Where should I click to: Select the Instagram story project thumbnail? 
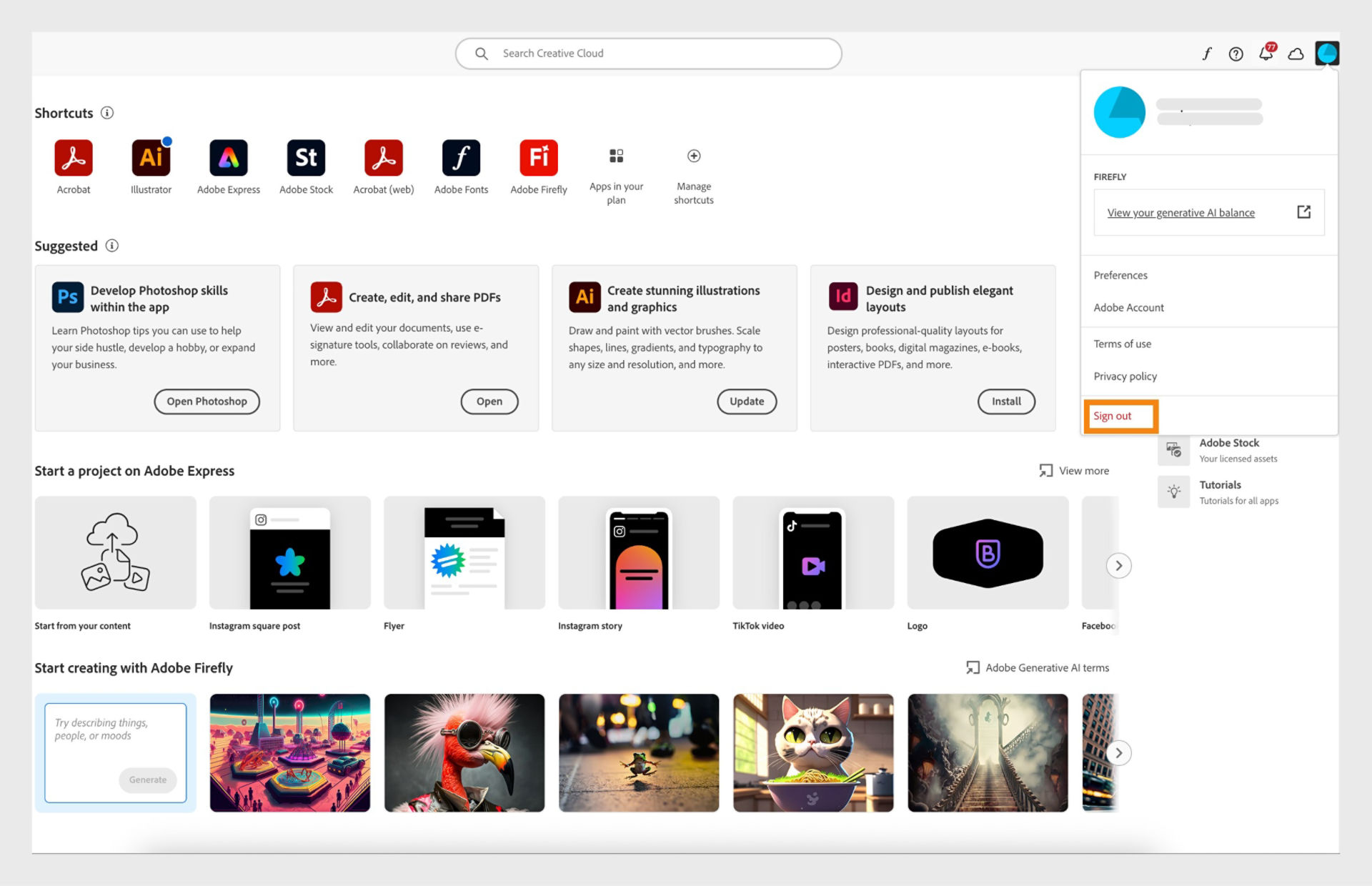tap(638, 554)
